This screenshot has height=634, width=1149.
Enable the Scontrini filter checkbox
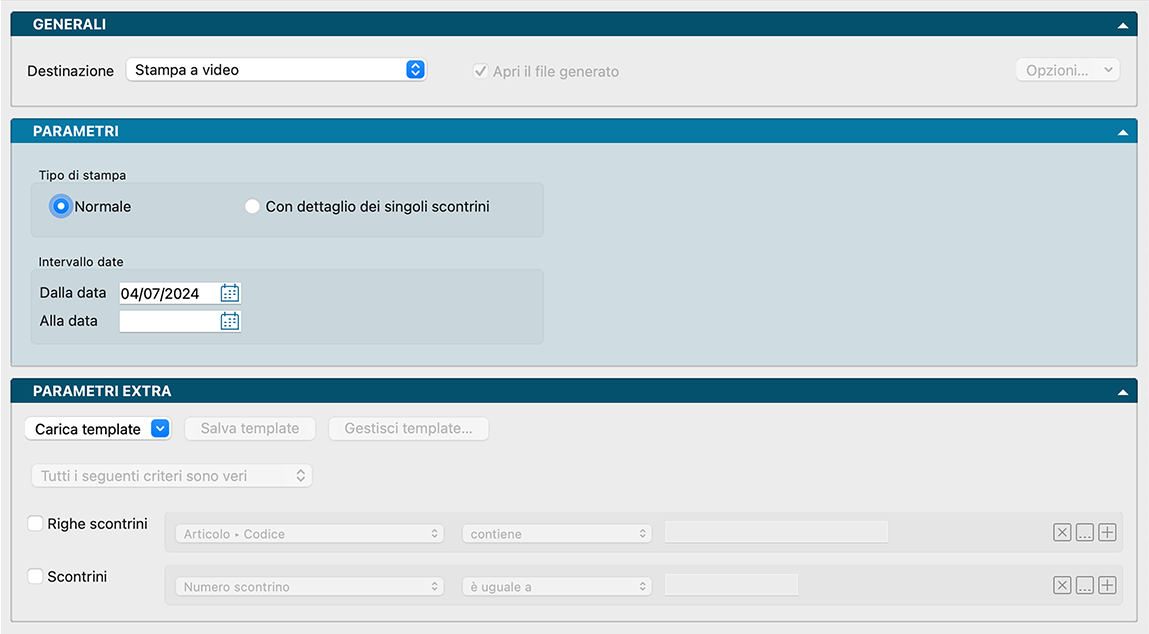pyautogui.click(x=36, y=576)
